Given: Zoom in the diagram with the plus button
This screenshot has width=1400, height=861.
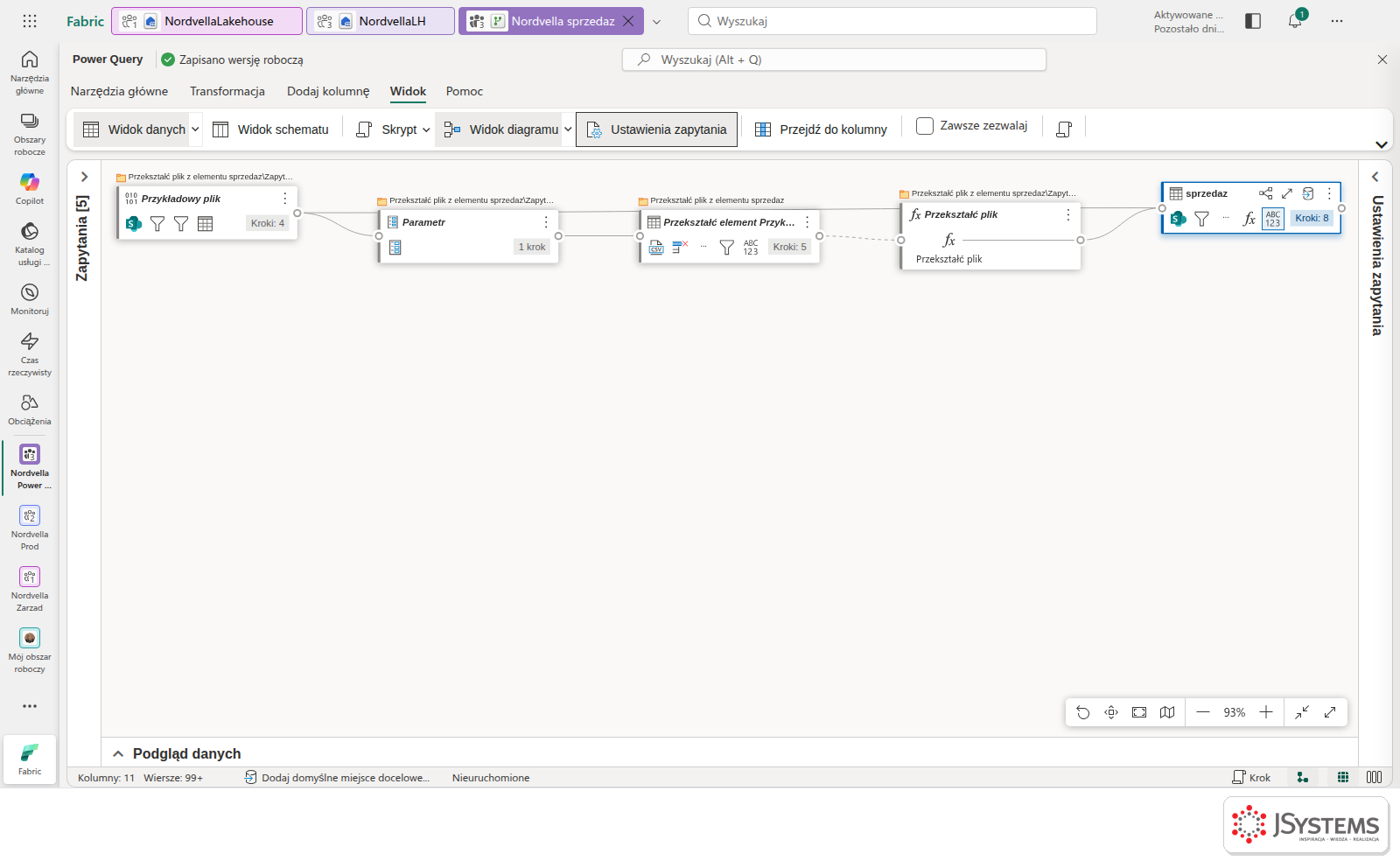Looking at the screenshot, I should point(1266,712).
